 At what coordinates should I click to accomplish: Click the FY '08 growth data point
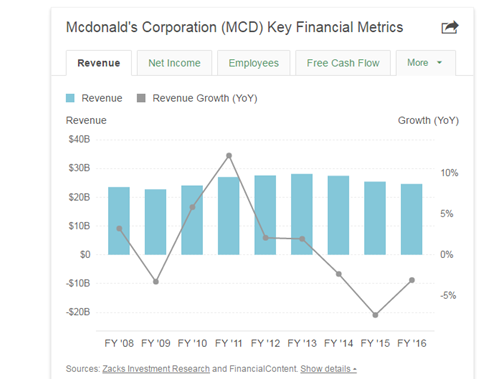click(119, 229)
